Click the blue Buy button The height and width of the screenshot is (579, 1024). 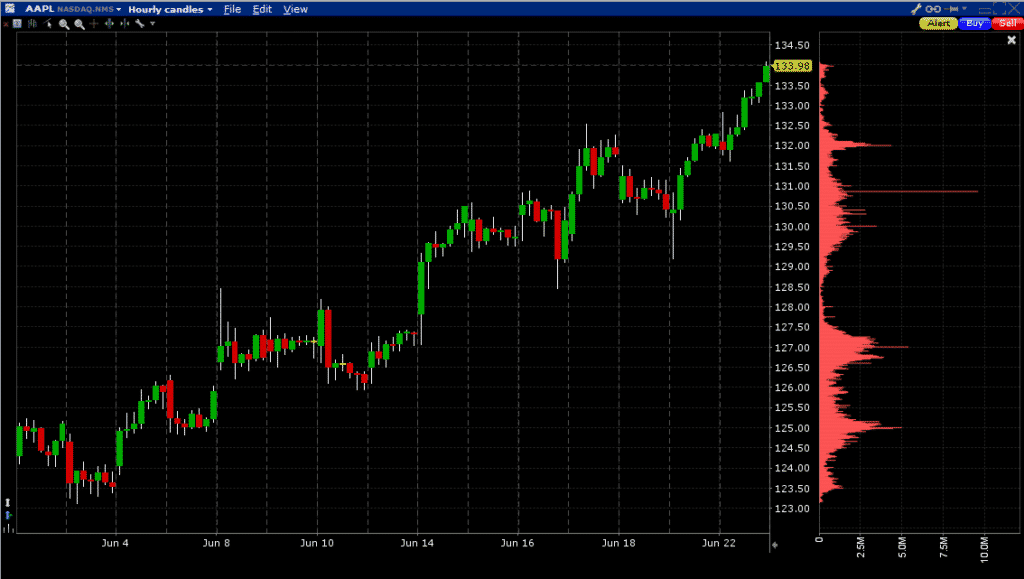[974, 23]
